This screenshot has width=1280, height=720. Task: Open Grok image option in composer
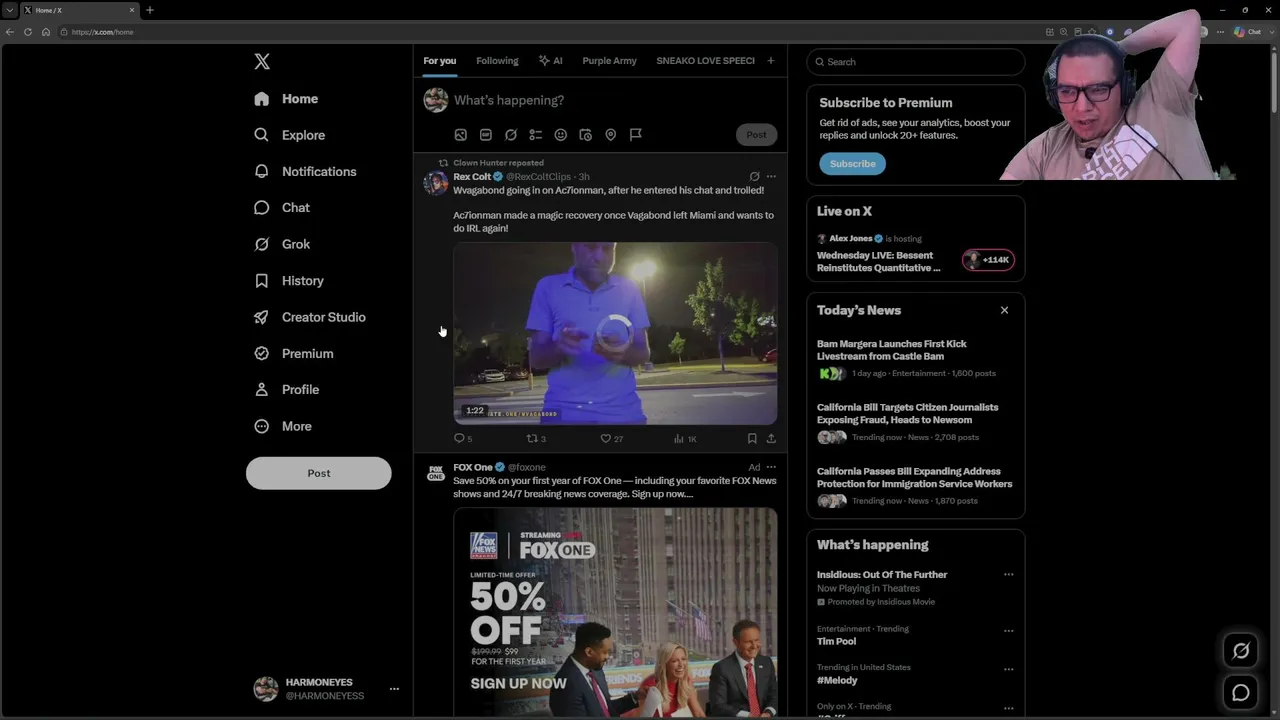tap(511, 135)
